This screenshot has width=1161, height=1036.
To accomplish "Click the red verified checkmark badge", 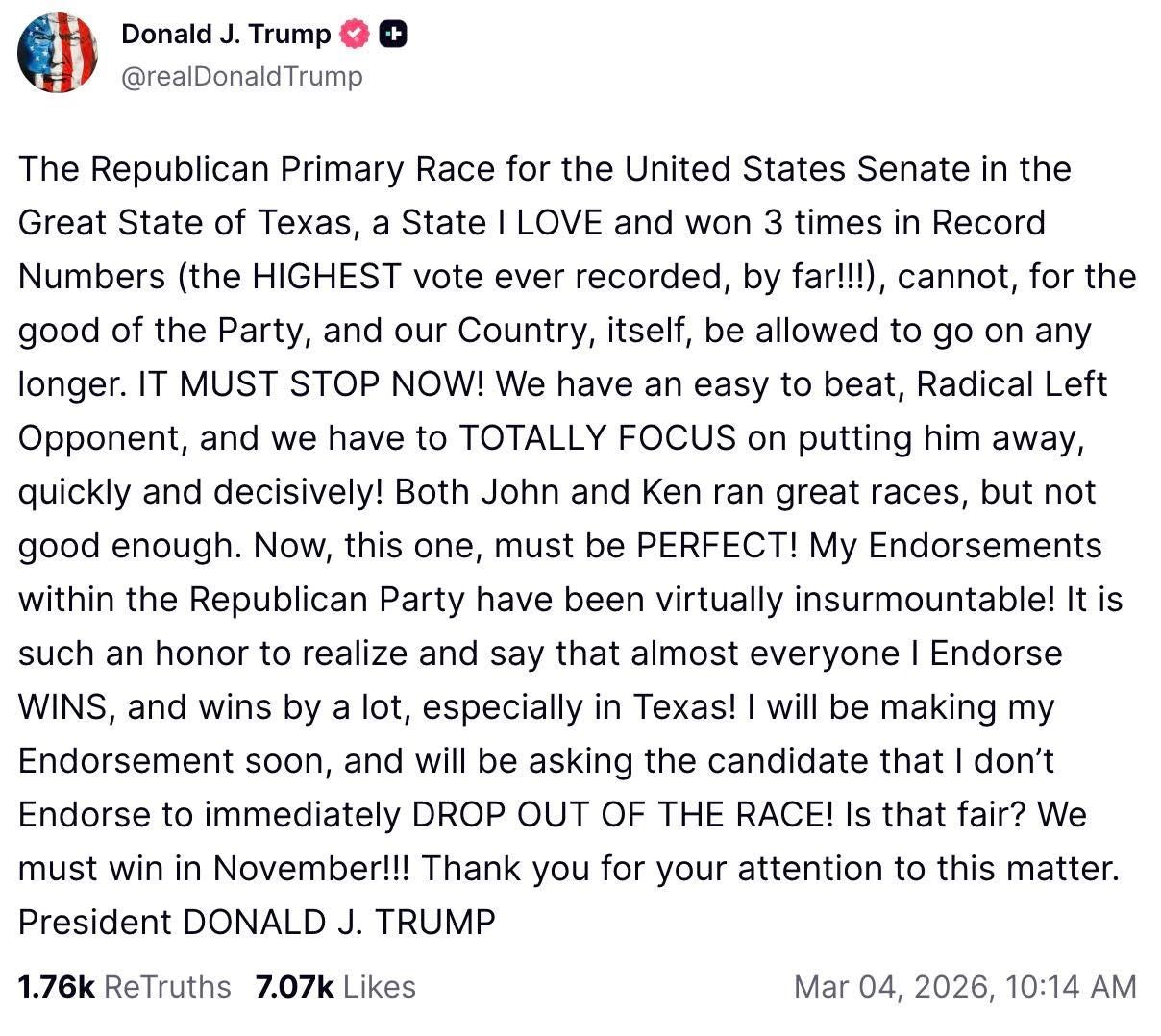I will (356, 35).
